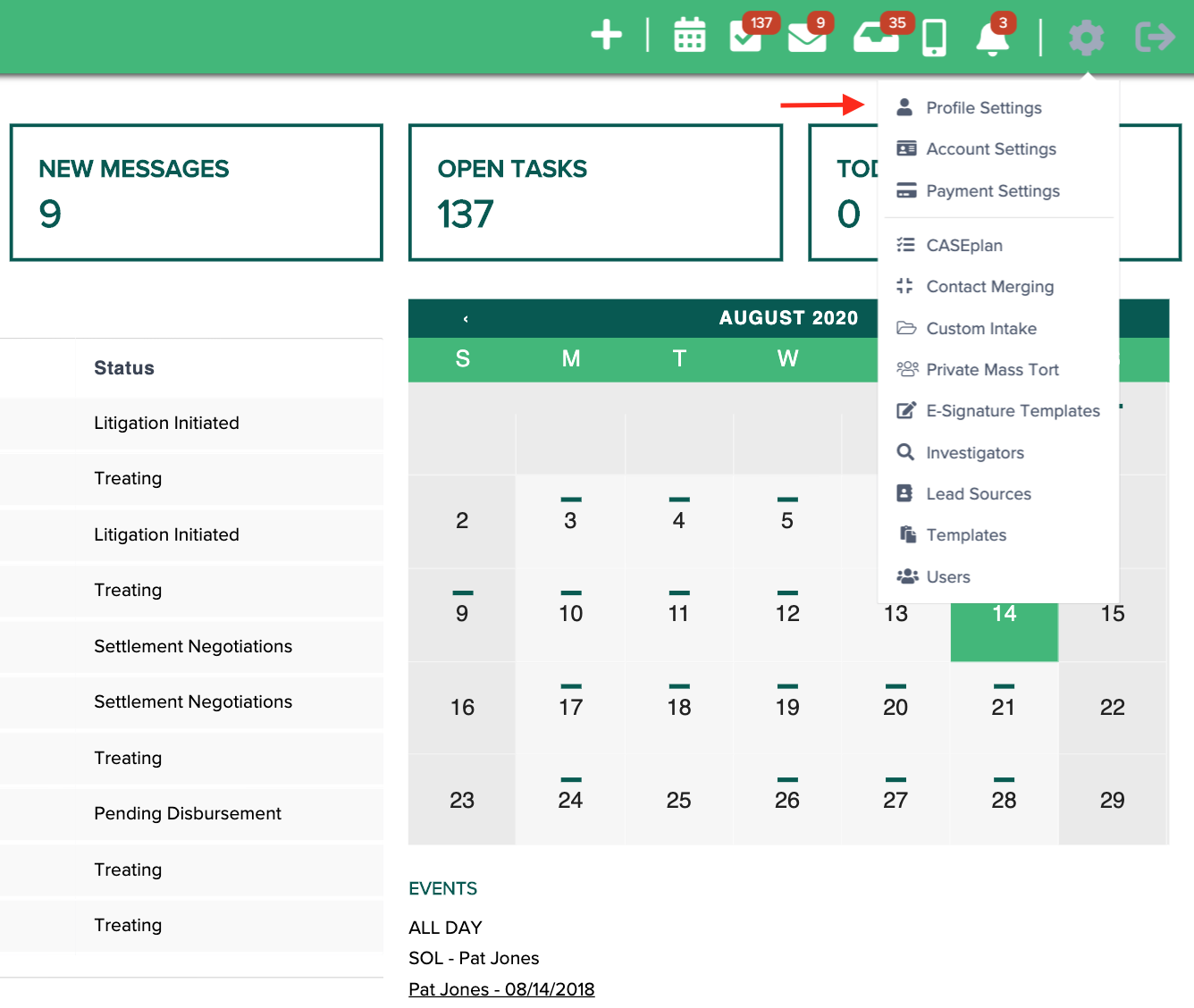This screenshot has height=1008, width=1194.
Task: Open the quick-add plus icon
Action: 606,36
